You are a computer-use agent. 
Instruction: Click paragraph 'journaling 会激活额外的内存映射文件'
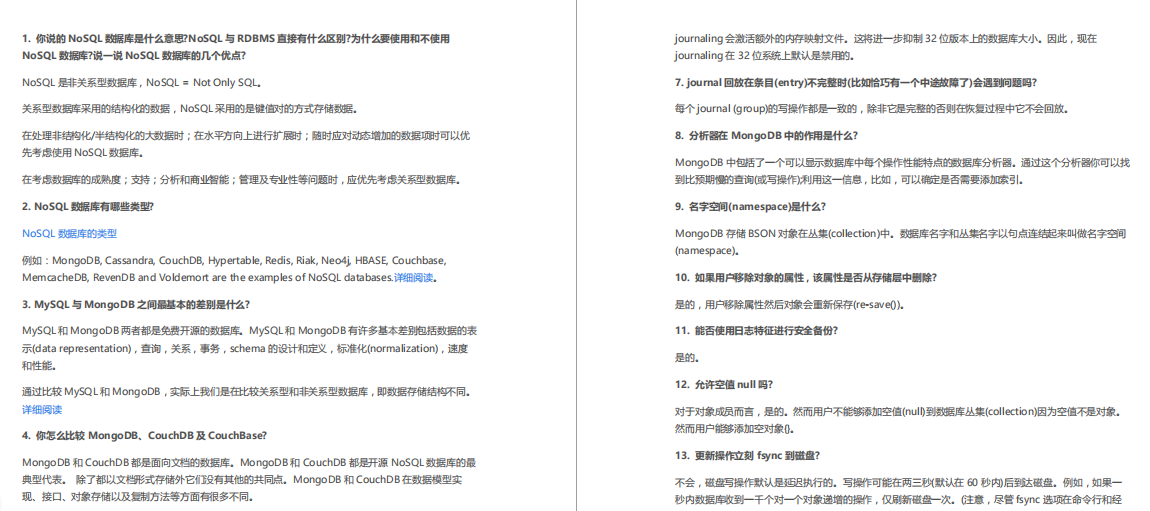pos(886,47)
